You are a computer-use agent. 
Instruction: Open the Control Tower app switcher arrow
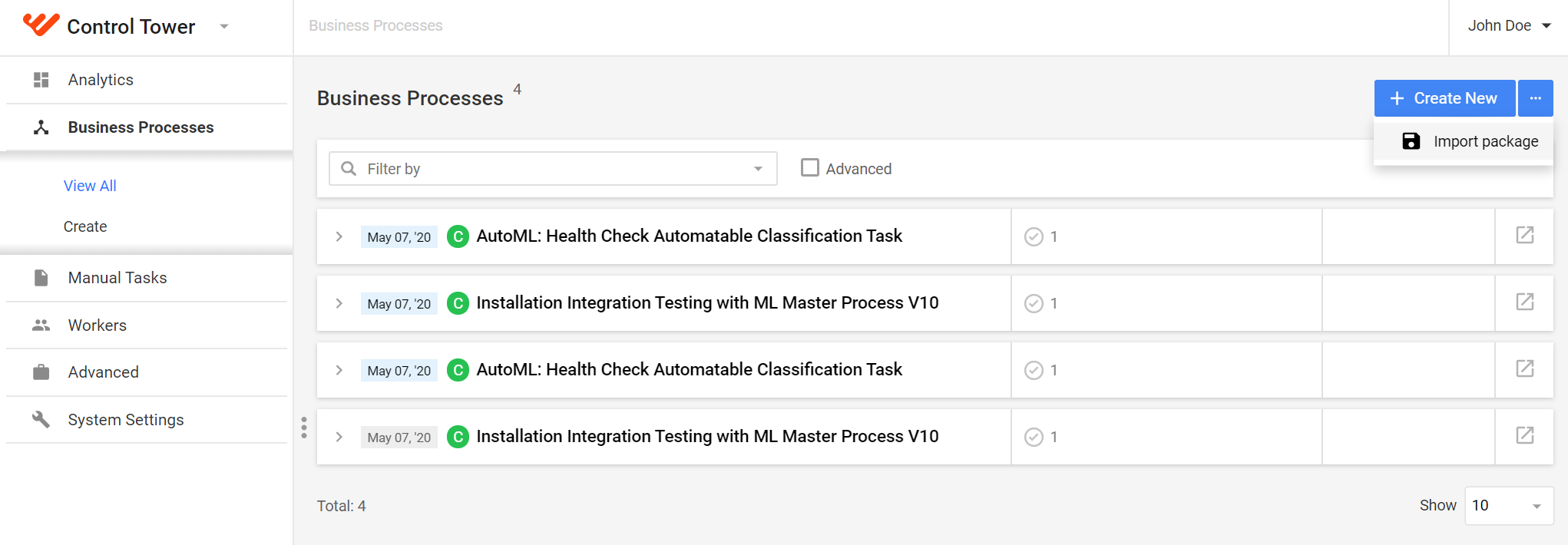224,26
